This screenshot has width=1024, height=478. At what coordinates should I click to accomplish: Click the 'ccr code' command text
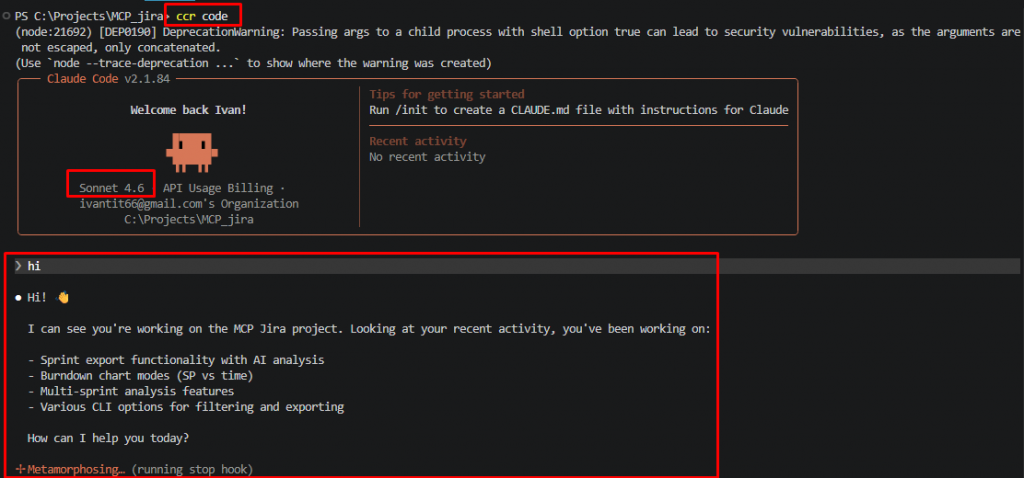202,16
